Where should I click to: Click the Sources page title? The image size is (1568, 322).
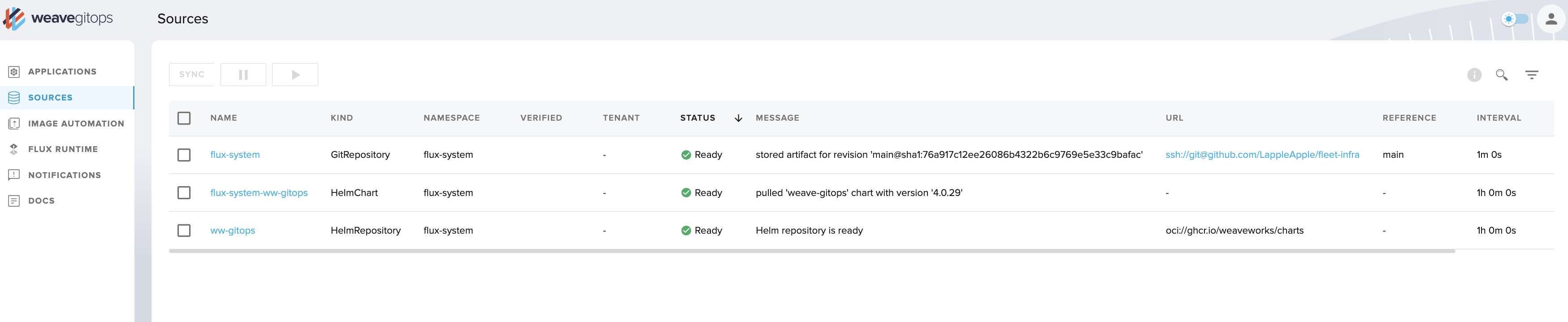click(182, 19)
